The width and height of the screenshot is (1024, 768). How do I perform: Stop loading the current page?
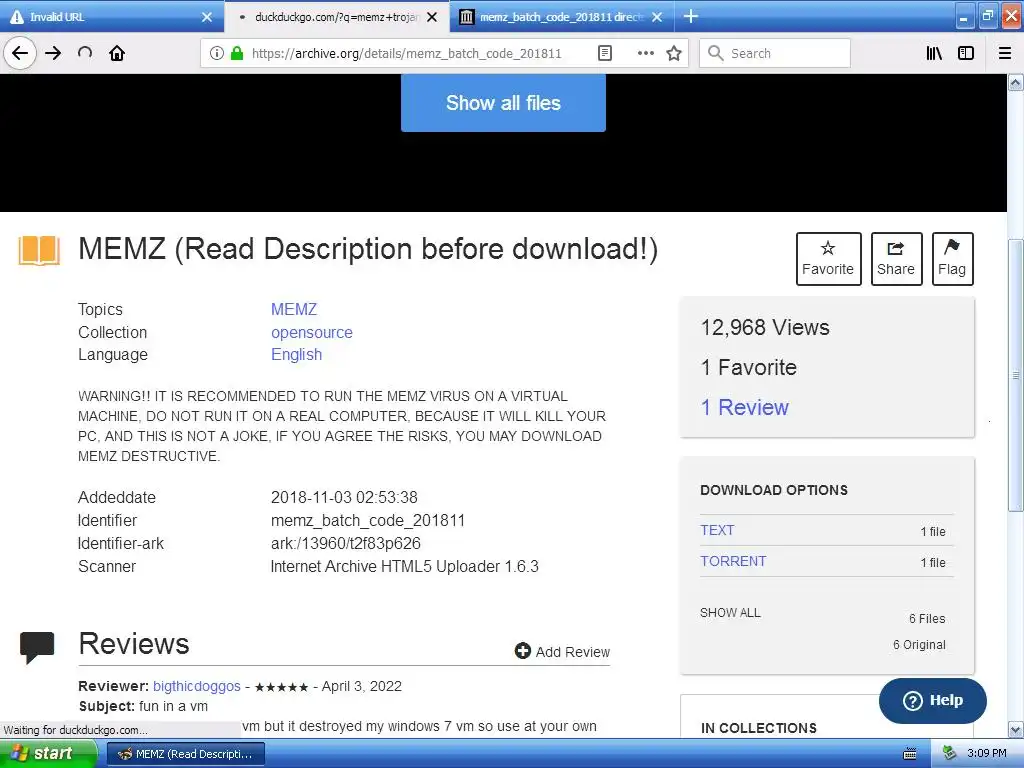(85, 53)
